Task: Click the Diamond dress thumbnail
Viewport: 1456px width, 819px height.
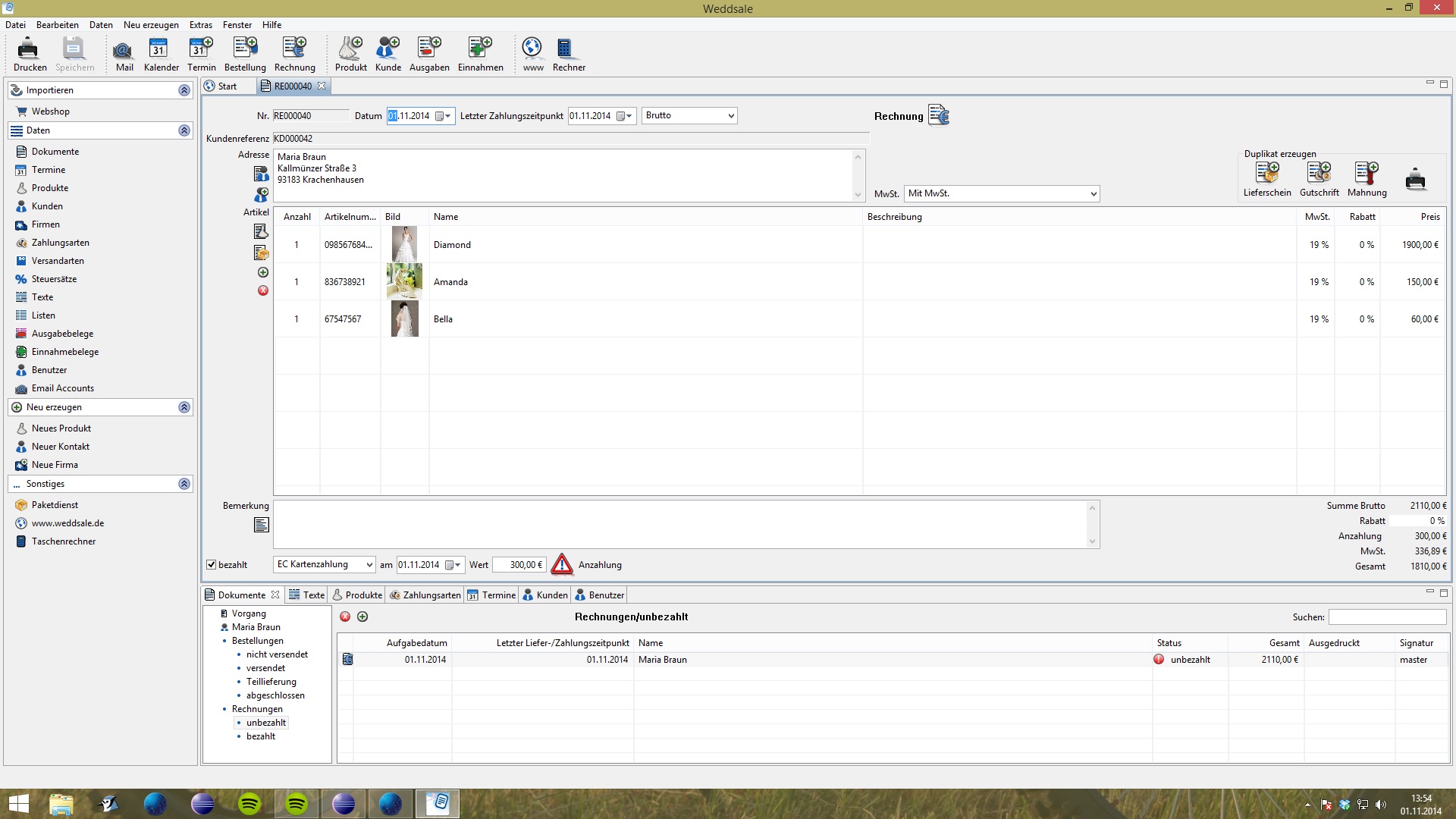Action: (x=404, y=245)
